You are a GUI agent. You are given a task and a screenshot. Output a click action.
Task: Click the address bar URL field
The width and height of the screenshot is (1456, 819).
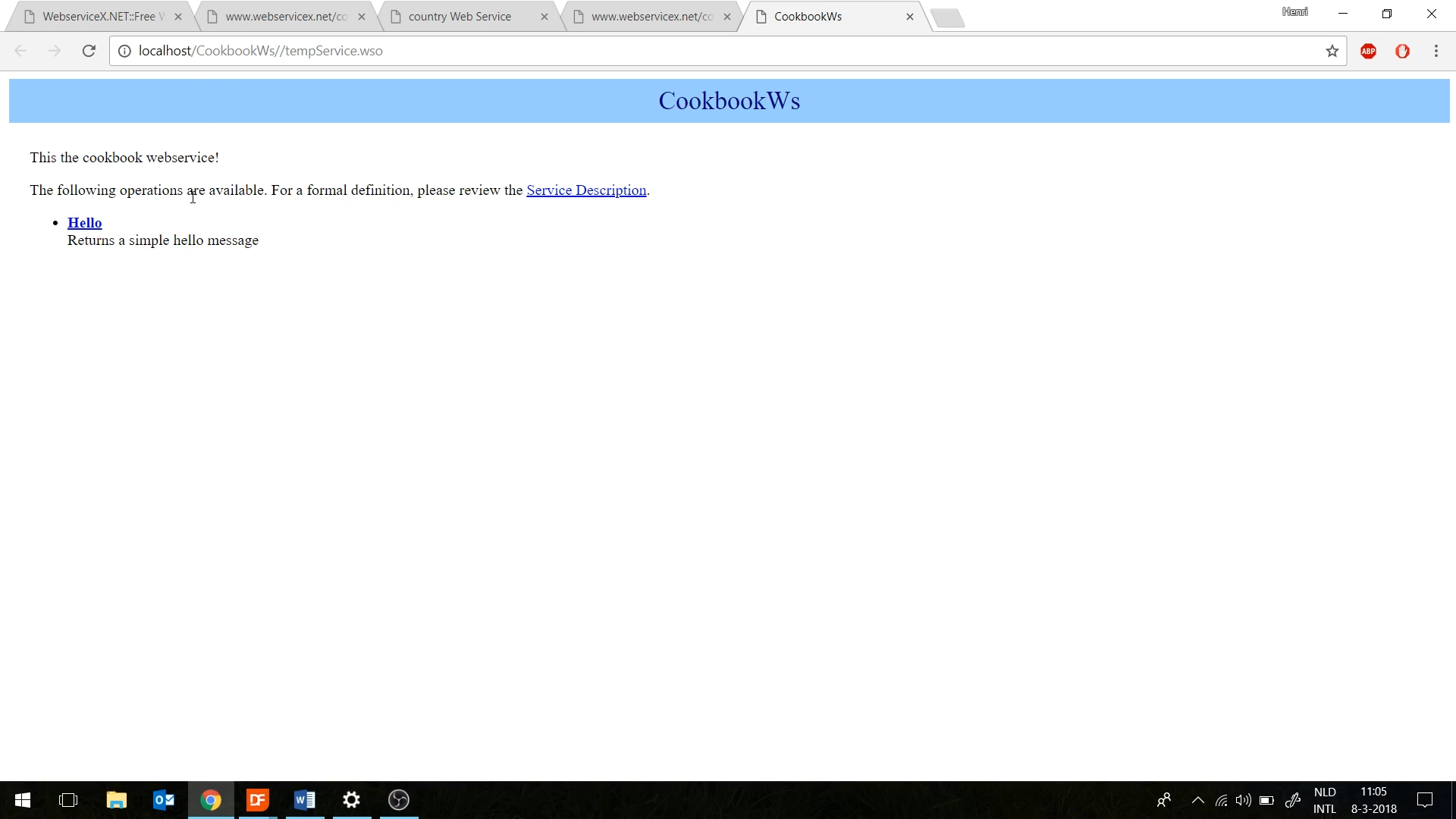(682, 51)
